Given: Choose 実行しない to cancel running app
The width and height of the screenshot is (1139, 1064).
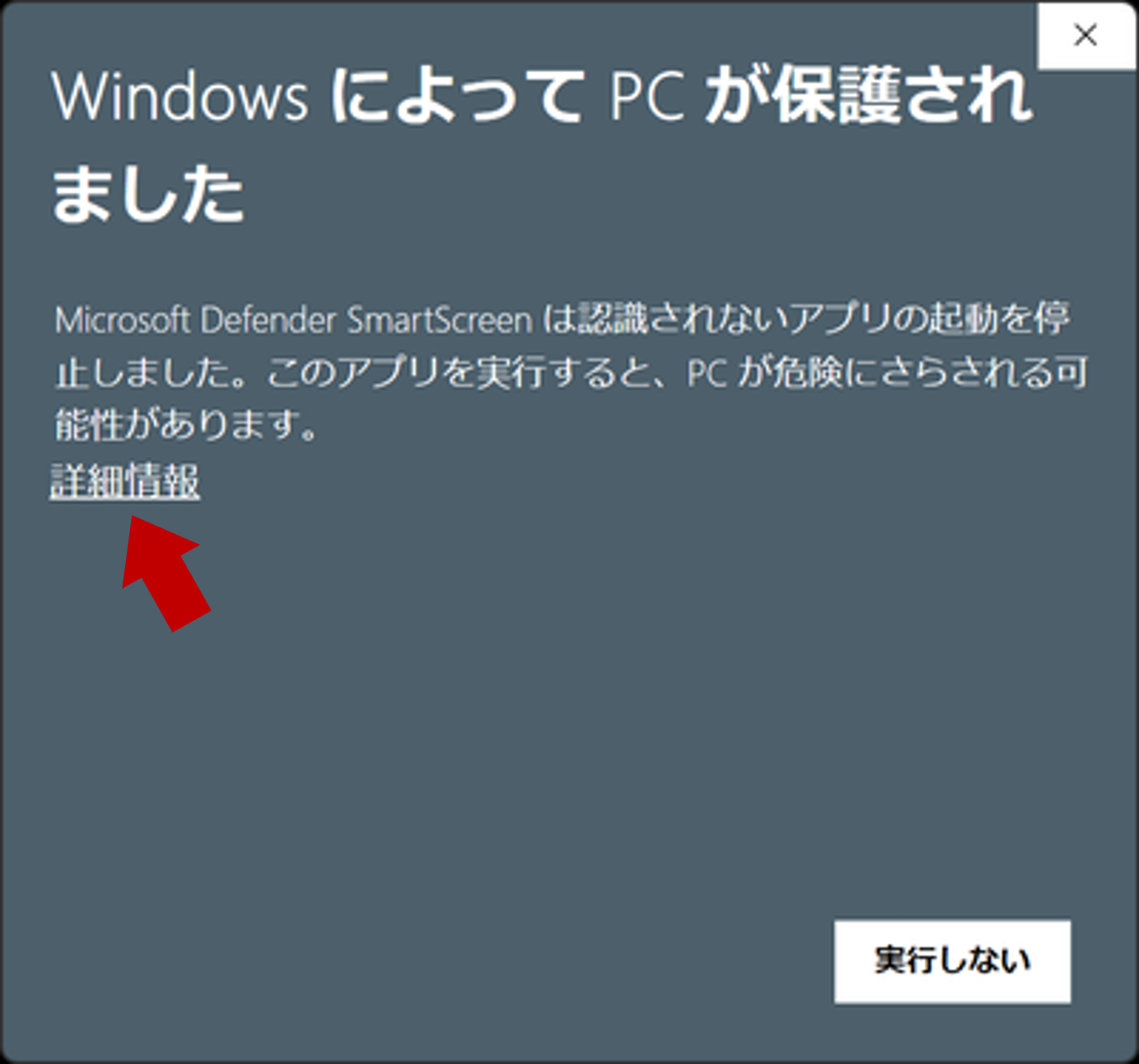Looking at the screenshot, I should click(953, 961).
